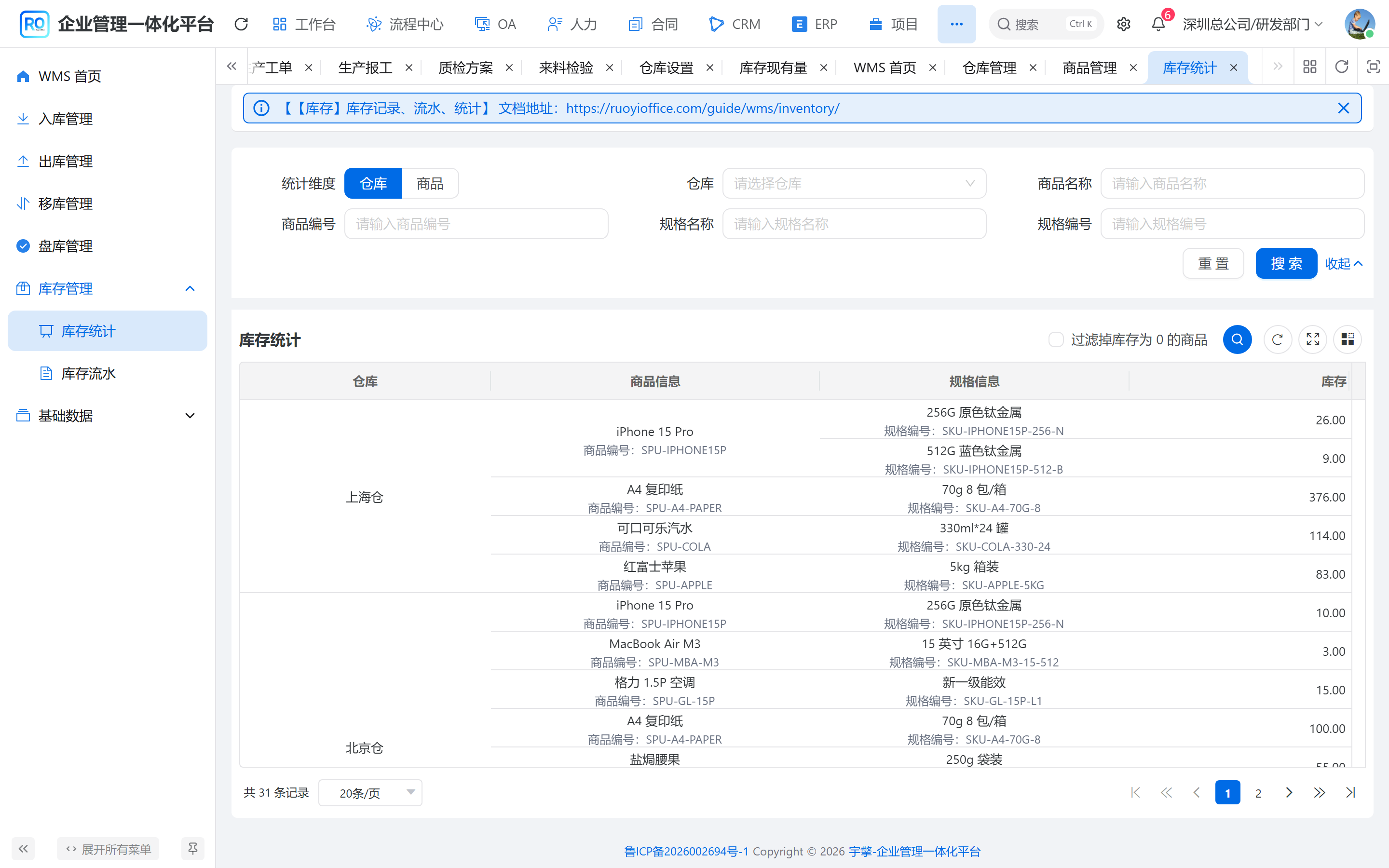Open the 请选择仓库 dropdown
1389x868 pixels.
point(854,183)
